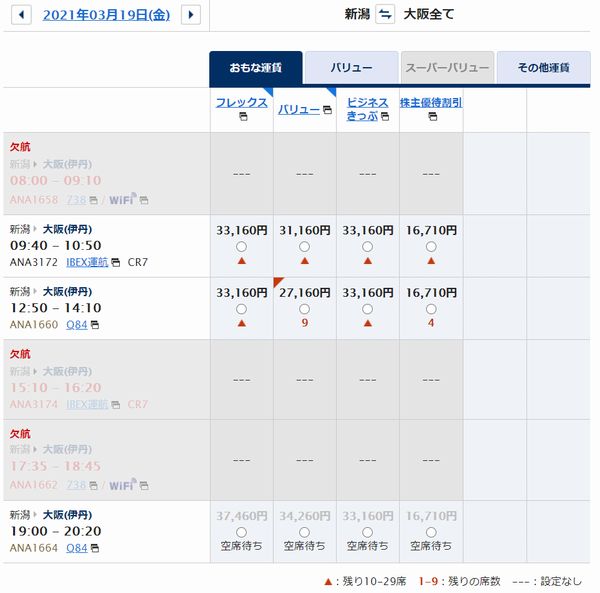
Task: Click popup icon beside 738 on ANA1662
Action: 93,485
